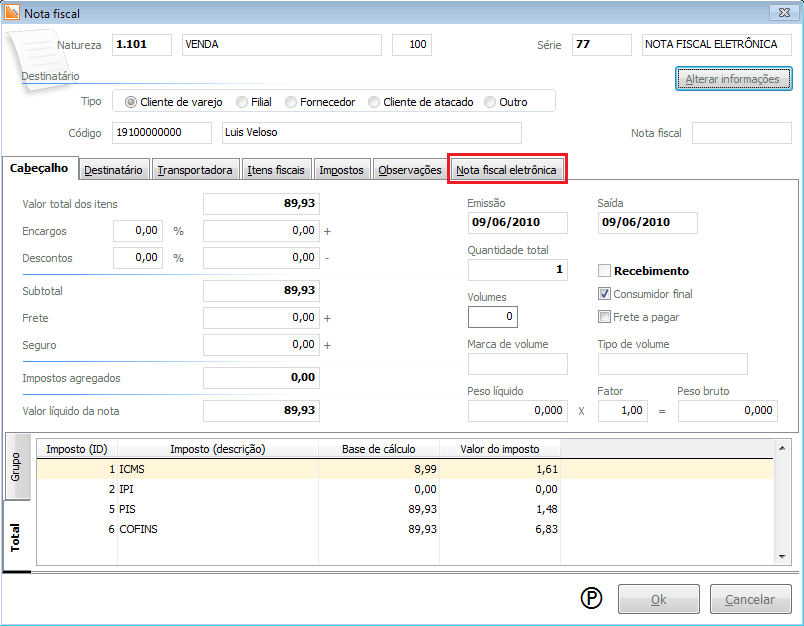Screen dimensions: 804x626
Task: Go to the Impostos tab
Action: [341, 170]
